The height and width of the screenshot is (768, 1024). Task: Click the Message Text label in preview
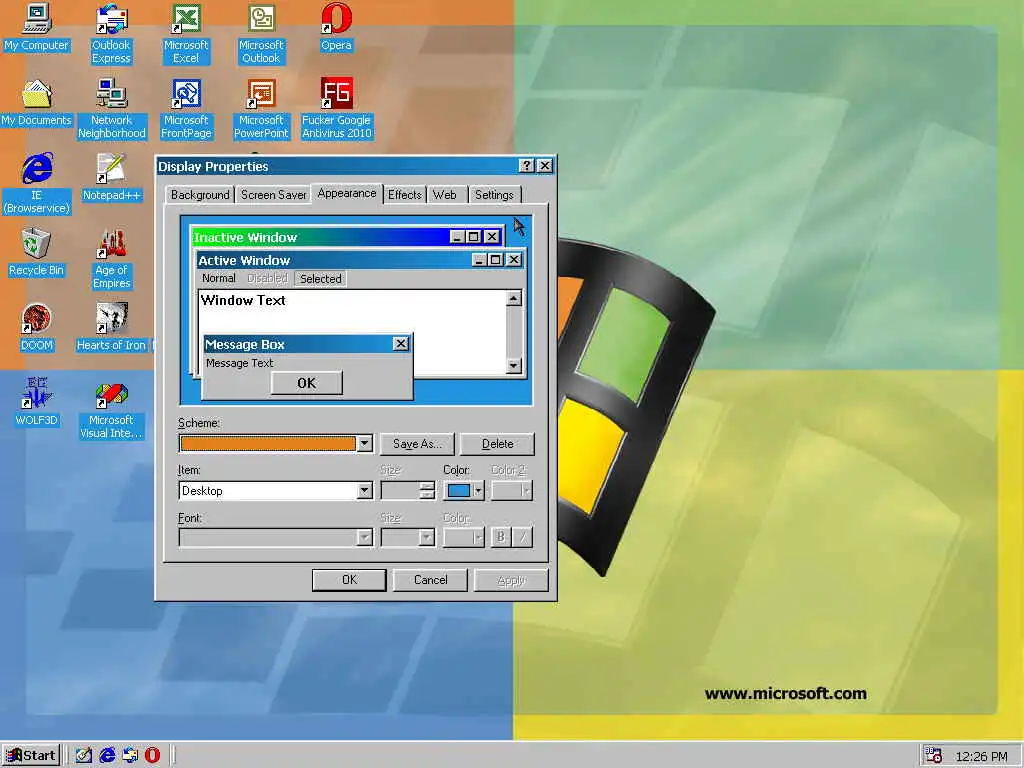(x=240, y=363)
